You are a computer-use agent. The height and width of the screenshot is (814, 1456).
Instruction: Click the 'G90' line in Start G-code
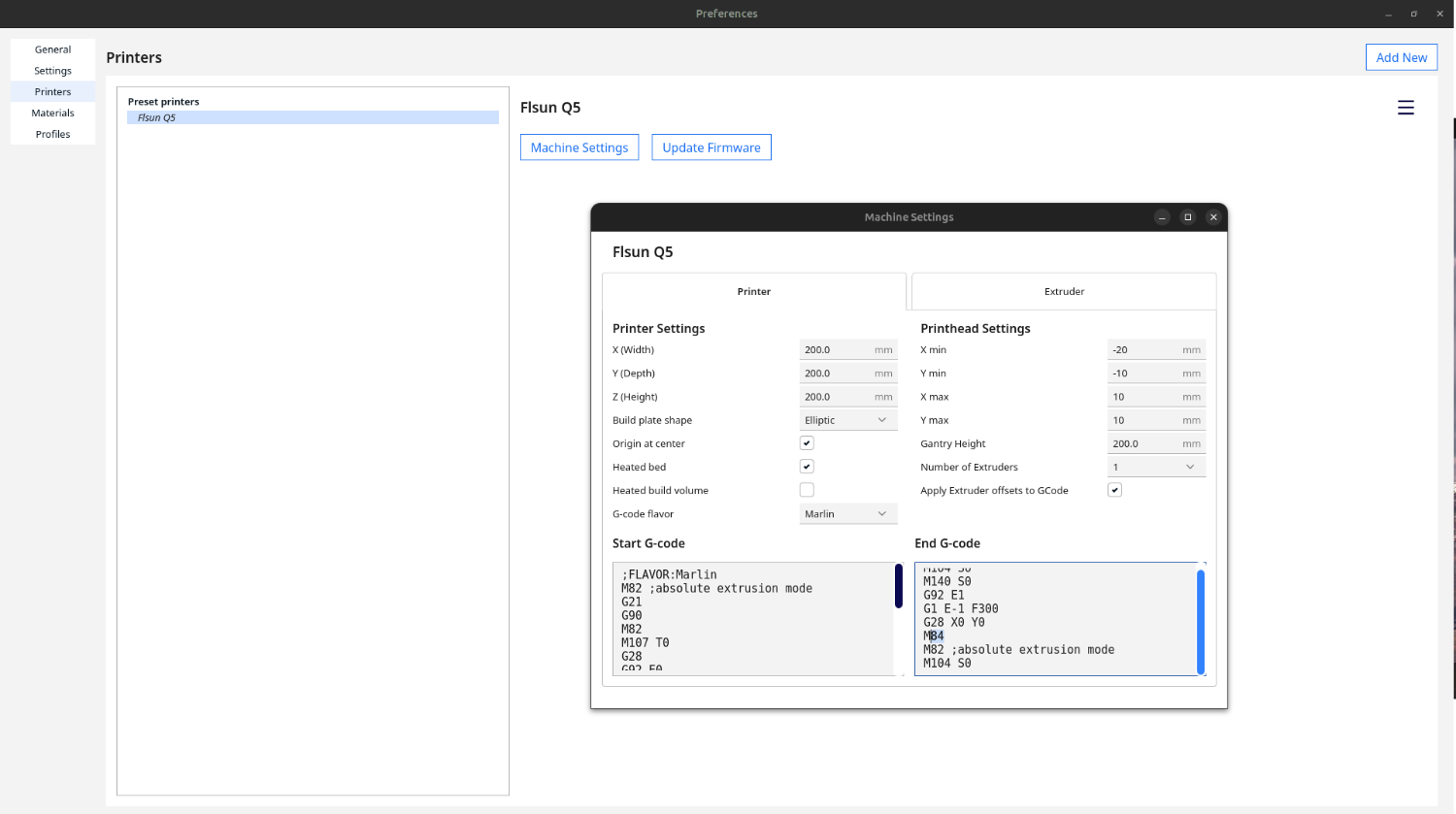[632, 616]
